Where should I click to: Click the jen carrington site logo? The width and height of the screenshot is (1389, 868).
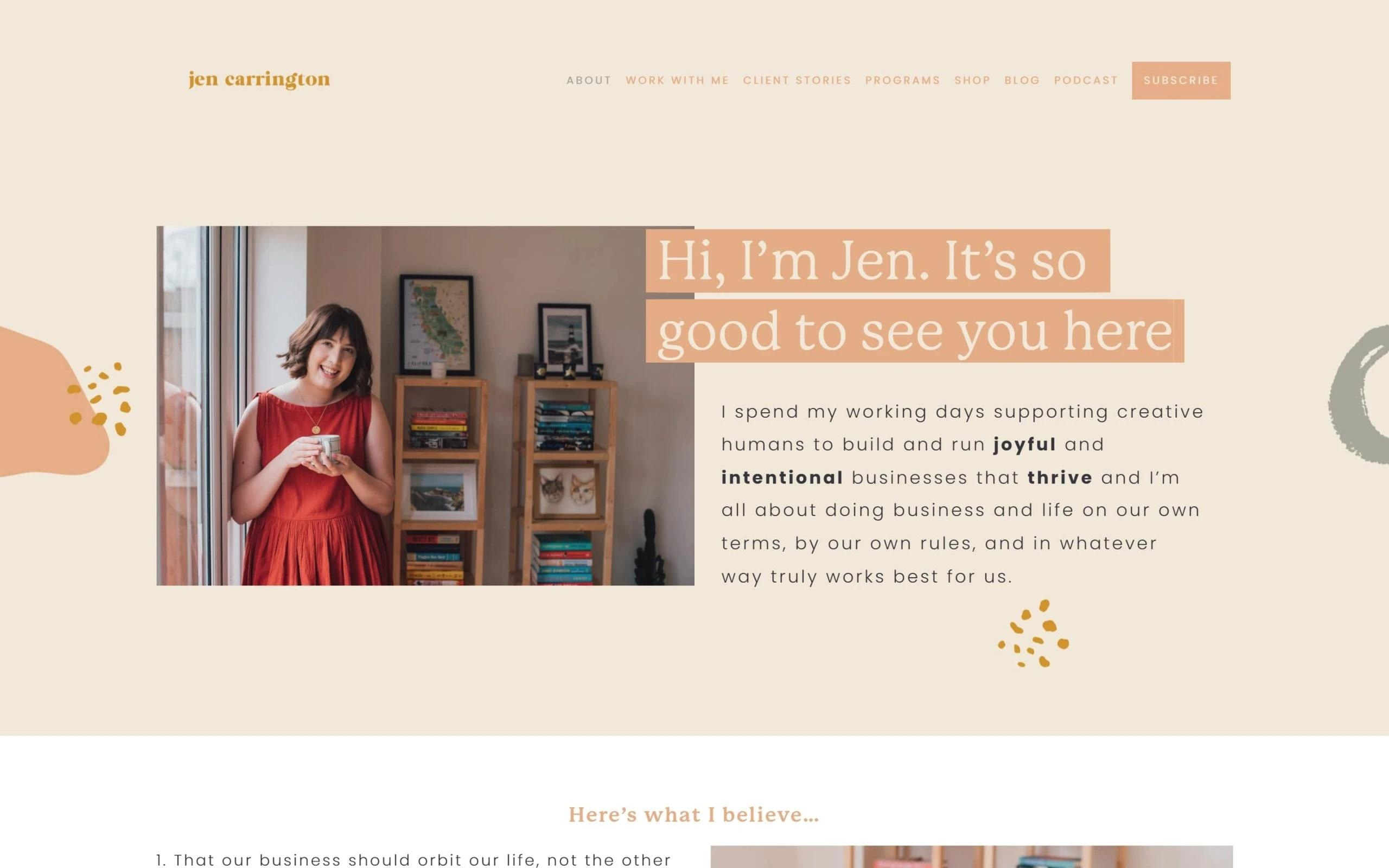tap(259, 80)
